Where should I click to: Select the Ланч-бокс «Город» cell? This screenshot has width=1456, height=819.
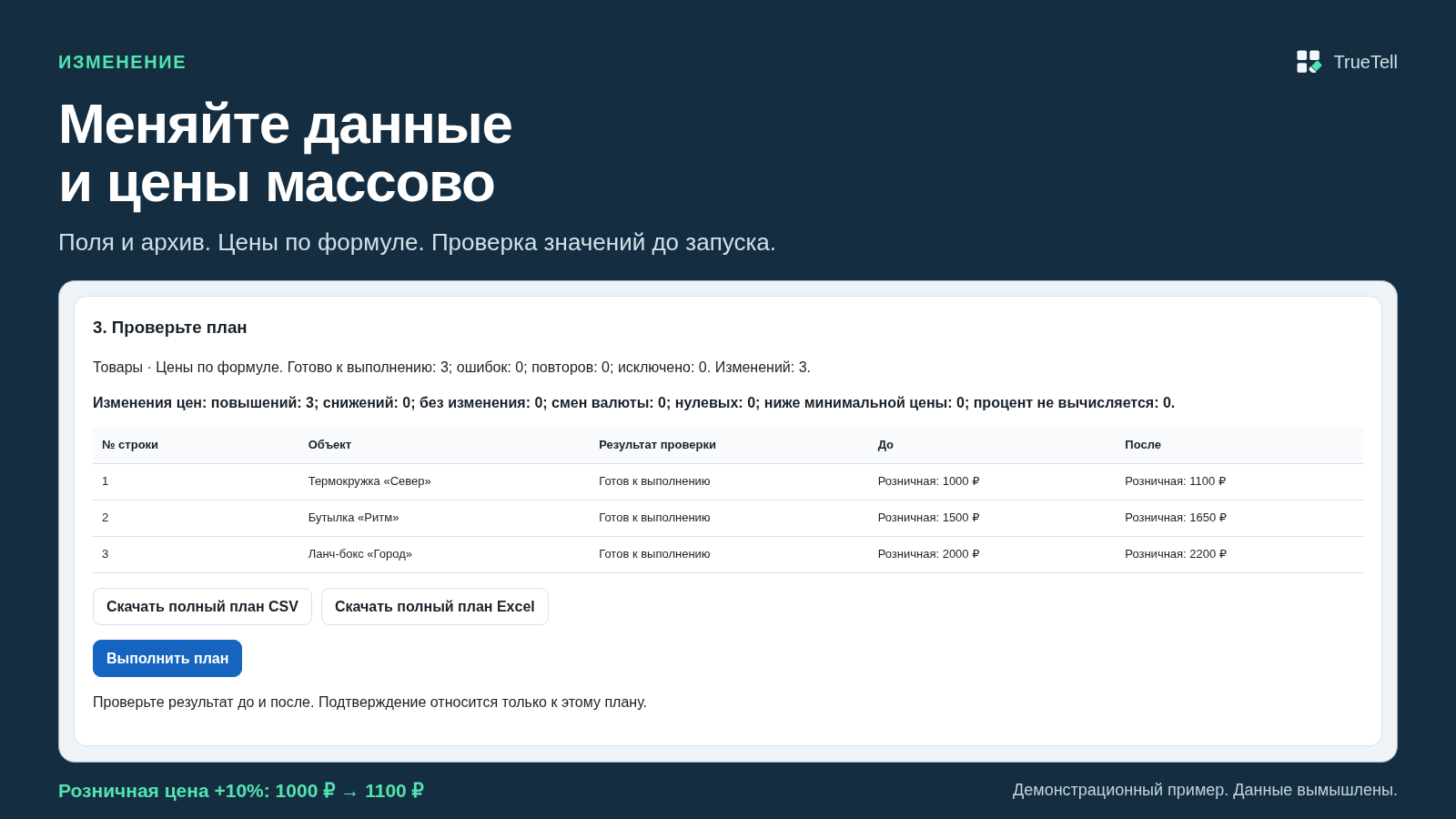point(360,554)
